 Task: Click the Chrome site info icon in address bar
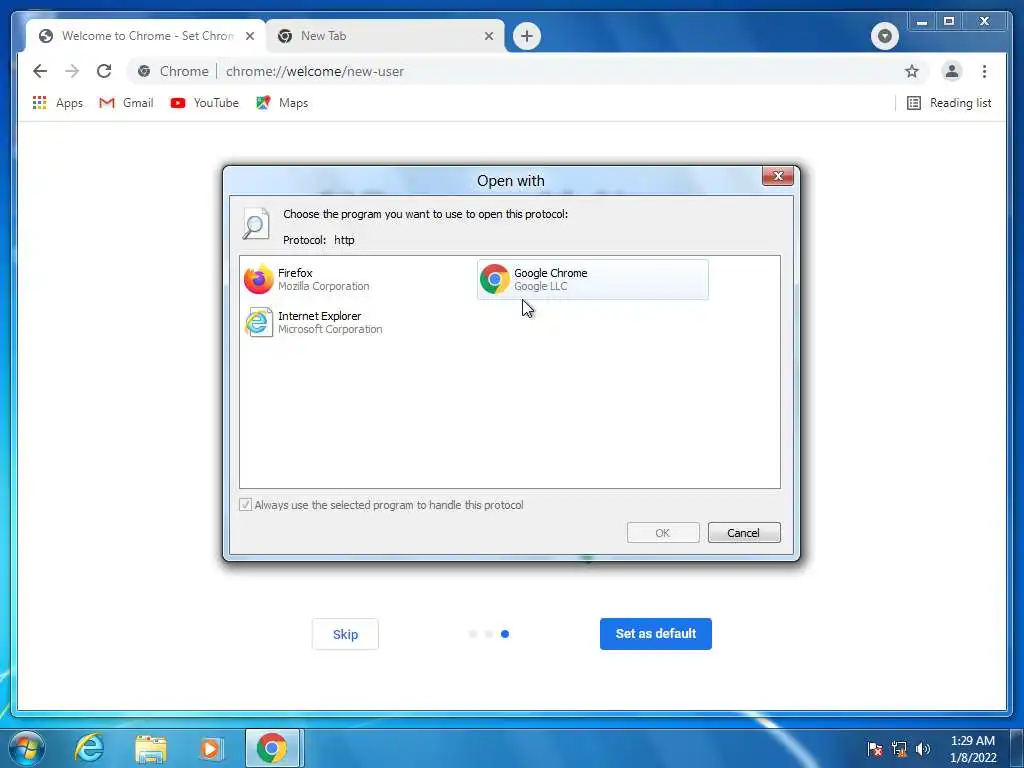pyautogui.click(x=144, y=71)
